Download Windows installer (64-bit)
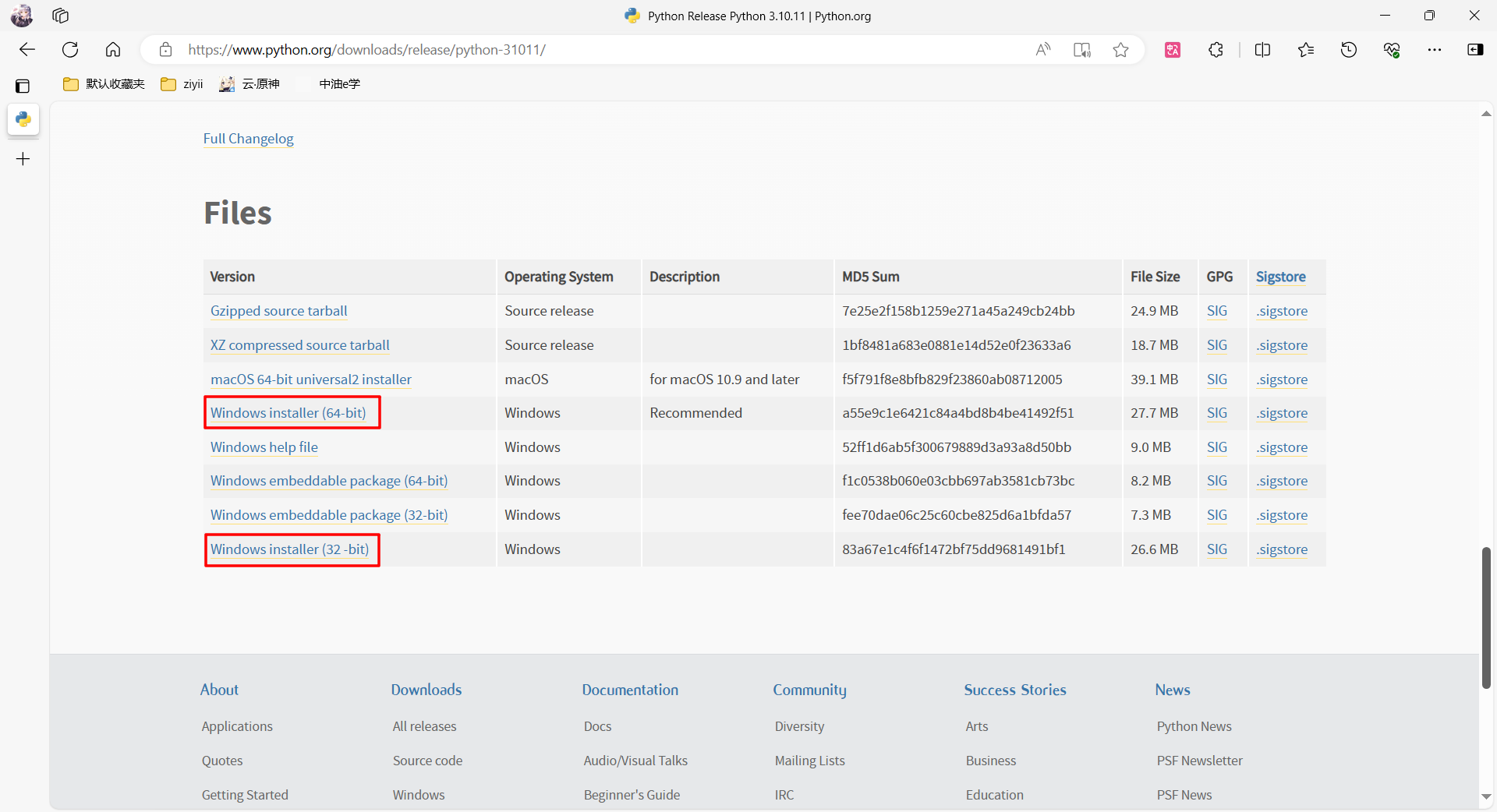Image resolution: width=1497 pixels, height=812 pixels. click(288, 413)
